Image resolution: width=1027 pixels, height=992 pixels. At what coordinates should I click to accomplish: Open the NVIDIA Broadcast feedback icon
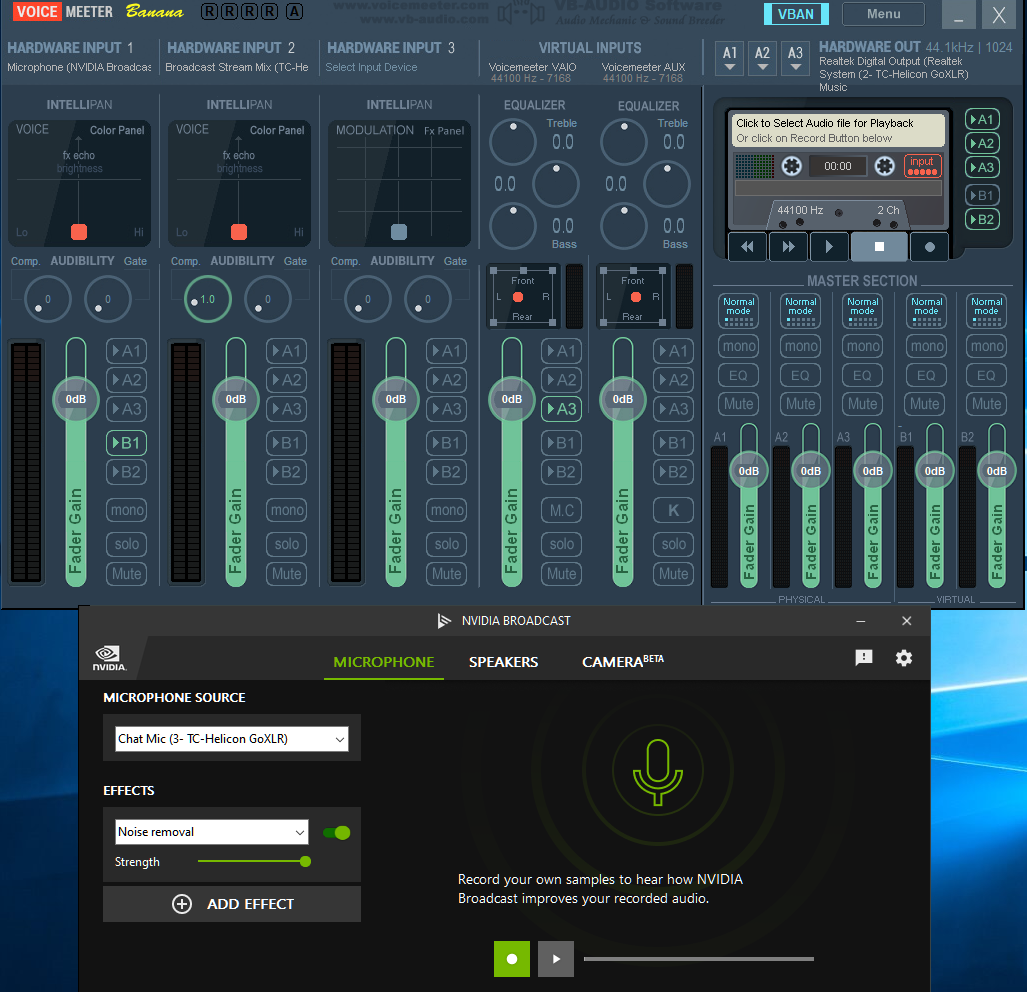[x=864, y=657]
